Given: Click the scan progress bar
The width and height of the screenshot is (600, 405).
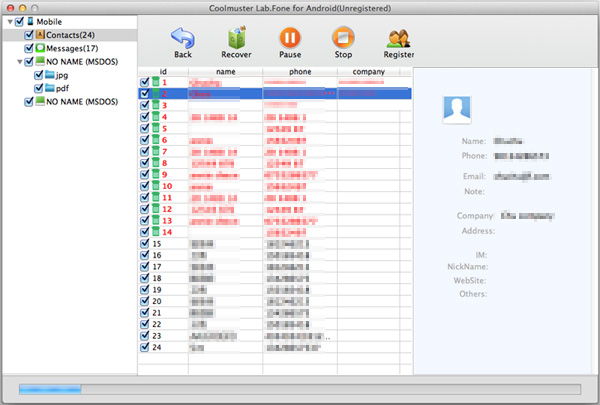Looking at the screenshot, I should click(300, 389).
